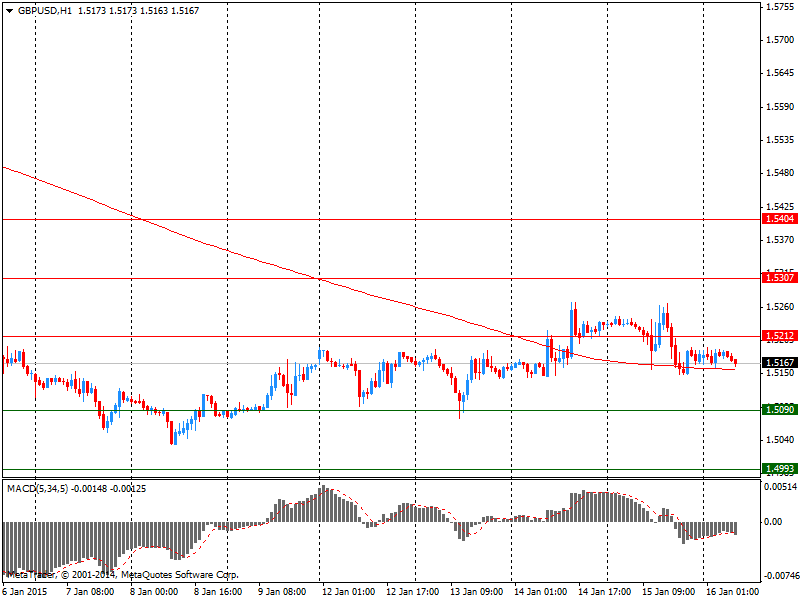Screen dimensions: 800x600
Task: Click the 8 Jan 16:00 time axis label
Action: point(218,592)
